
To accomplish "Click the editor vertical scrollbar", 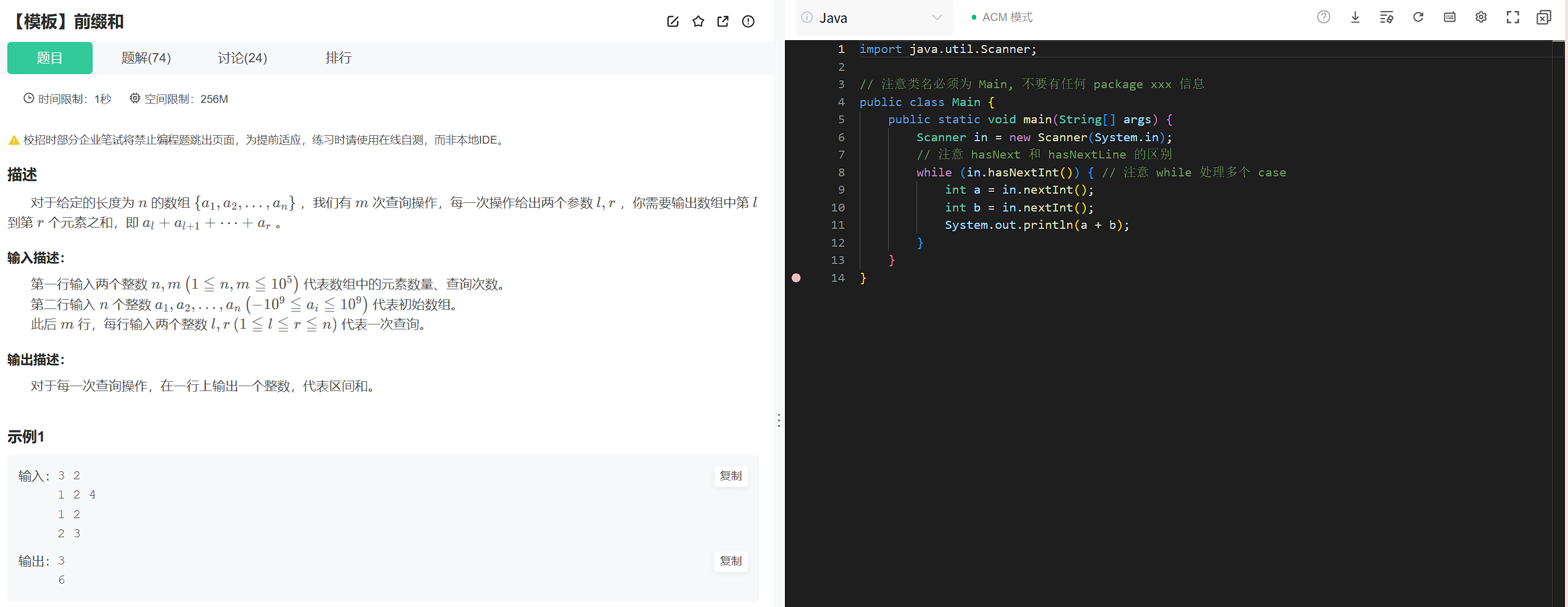I will (x=1559, y=323).
